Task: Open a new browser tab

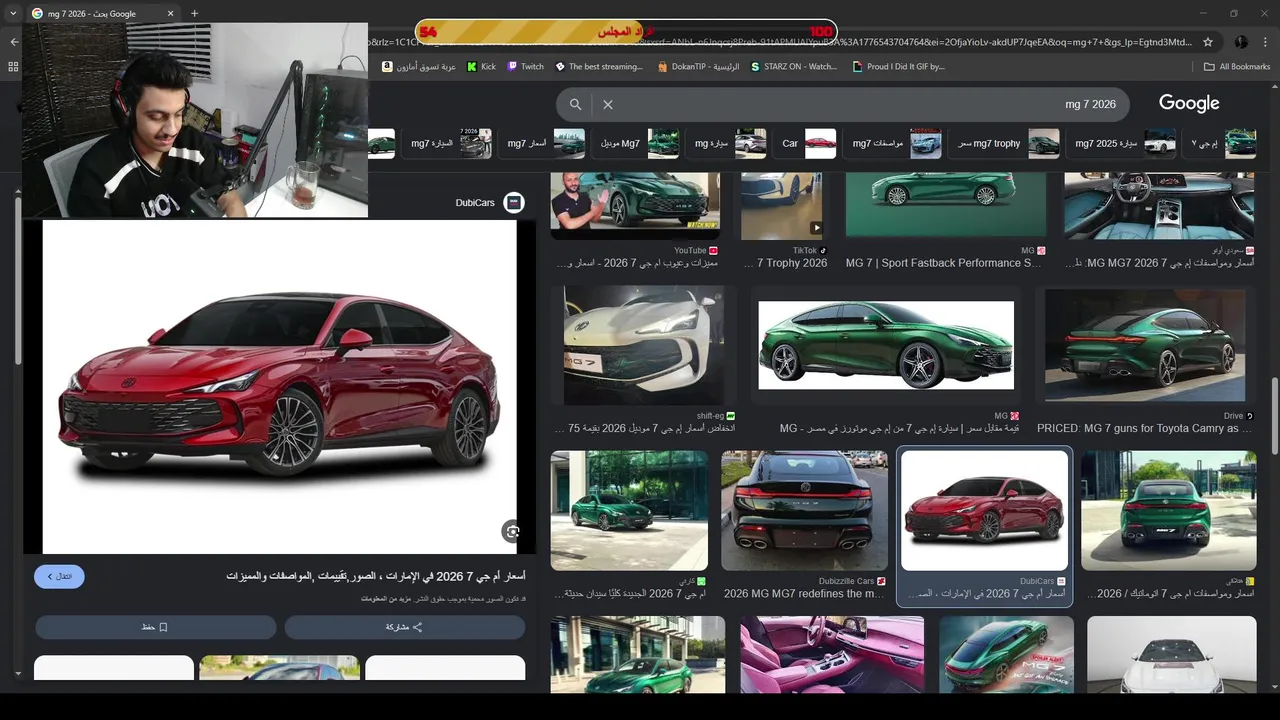Action: tap(194, 14)
